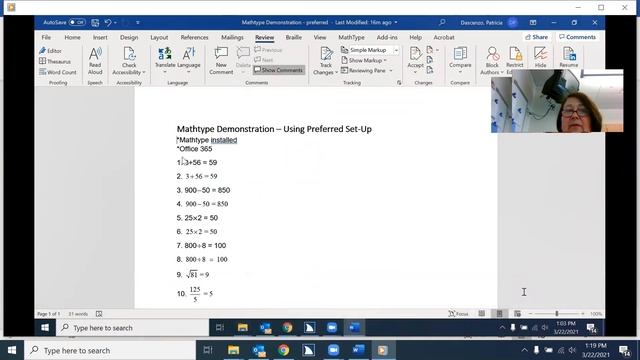Switch to Print Layout view
Screen dimensions: 640x360
point(499,313)
